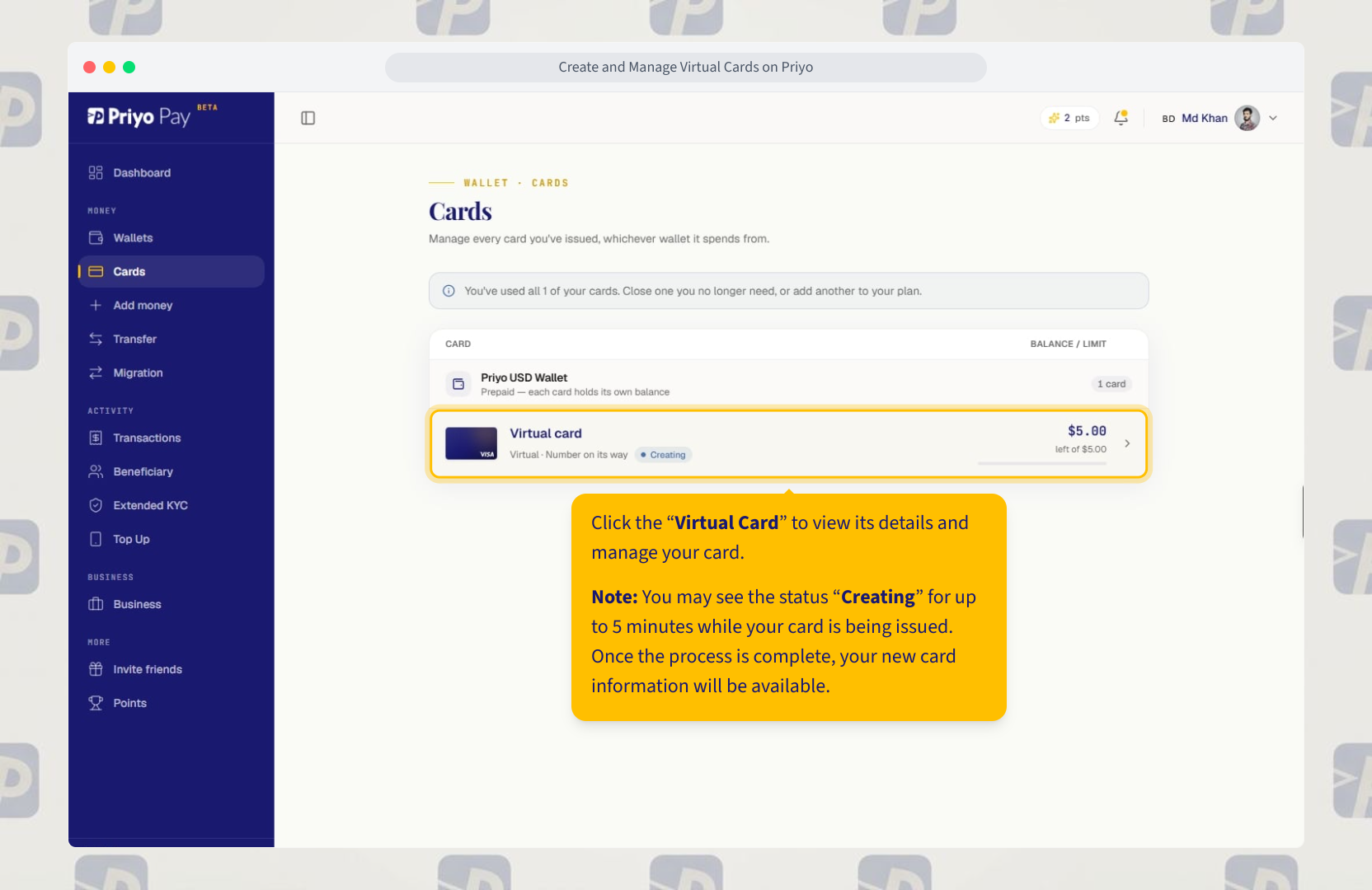Open Virtual card details chevron
The height and width of the screenshot is (890, 1372).
pyautogui.click(x=1127, y=443)
